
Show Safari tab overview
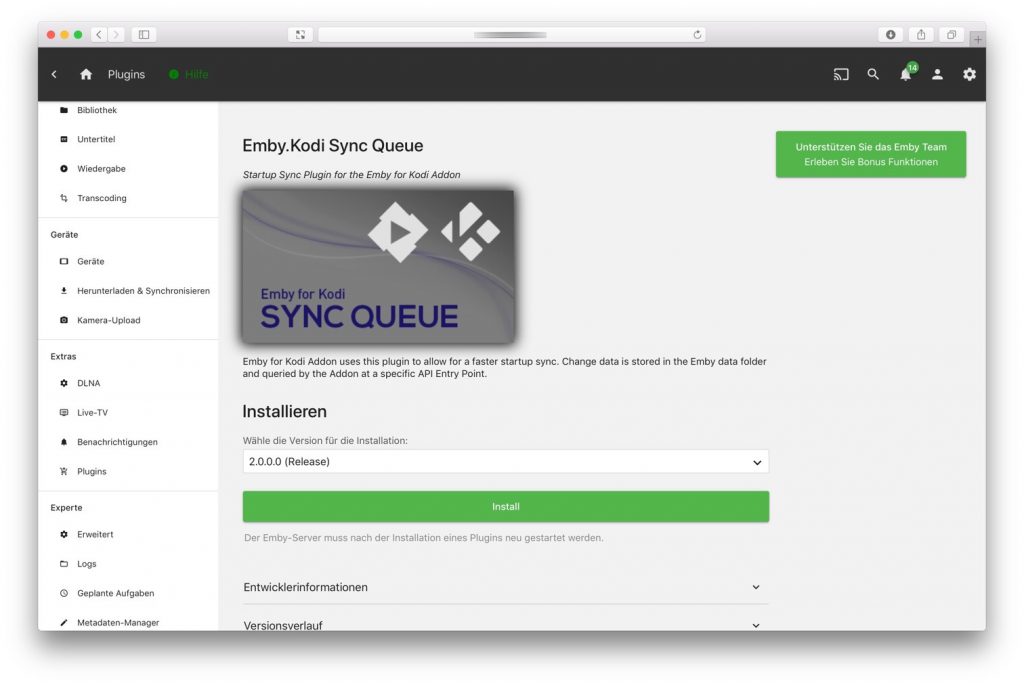click(x=952, y=35)
